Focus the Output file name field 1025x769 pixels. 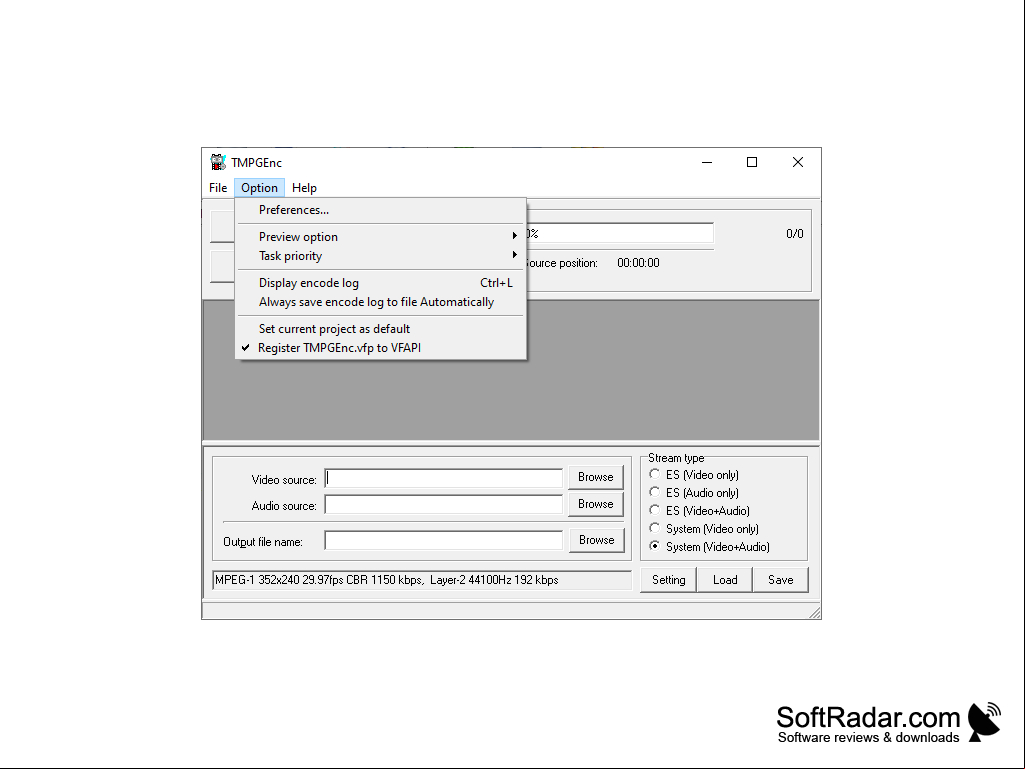[x=444, y=540]
